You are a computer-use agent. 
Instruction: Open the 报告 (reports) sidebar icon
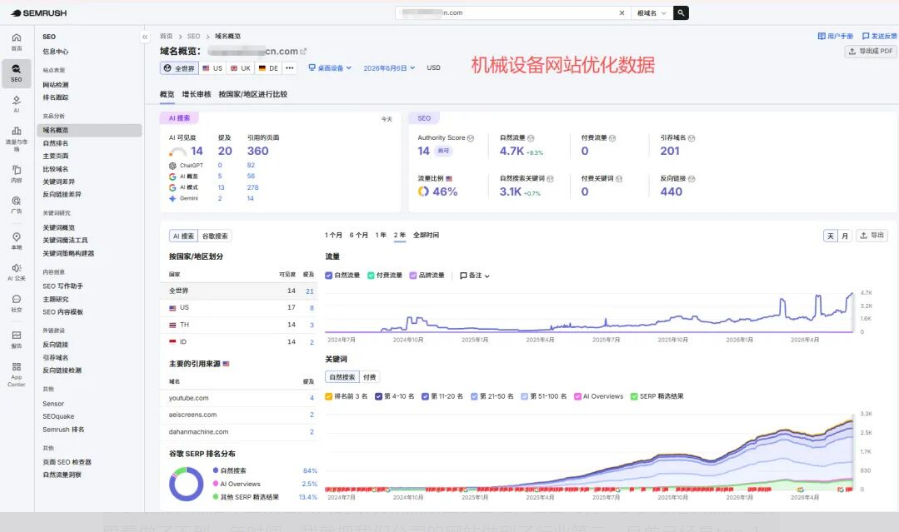coord(16,335)
